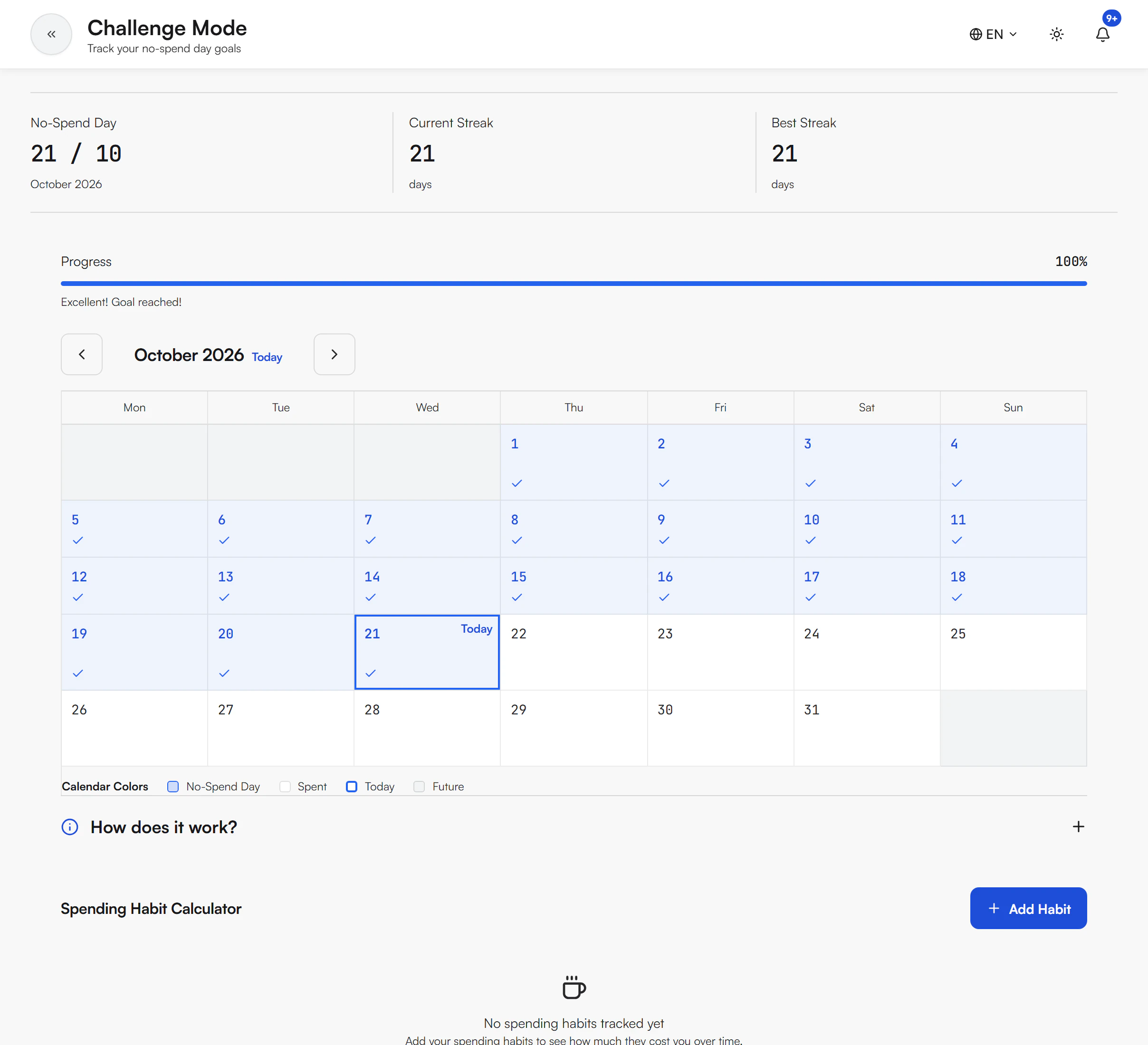Image resolution: width=1148 pixels, height=1045 pixels.
Task: Toggle checkmark on day 11
Action: pos(957,540)
